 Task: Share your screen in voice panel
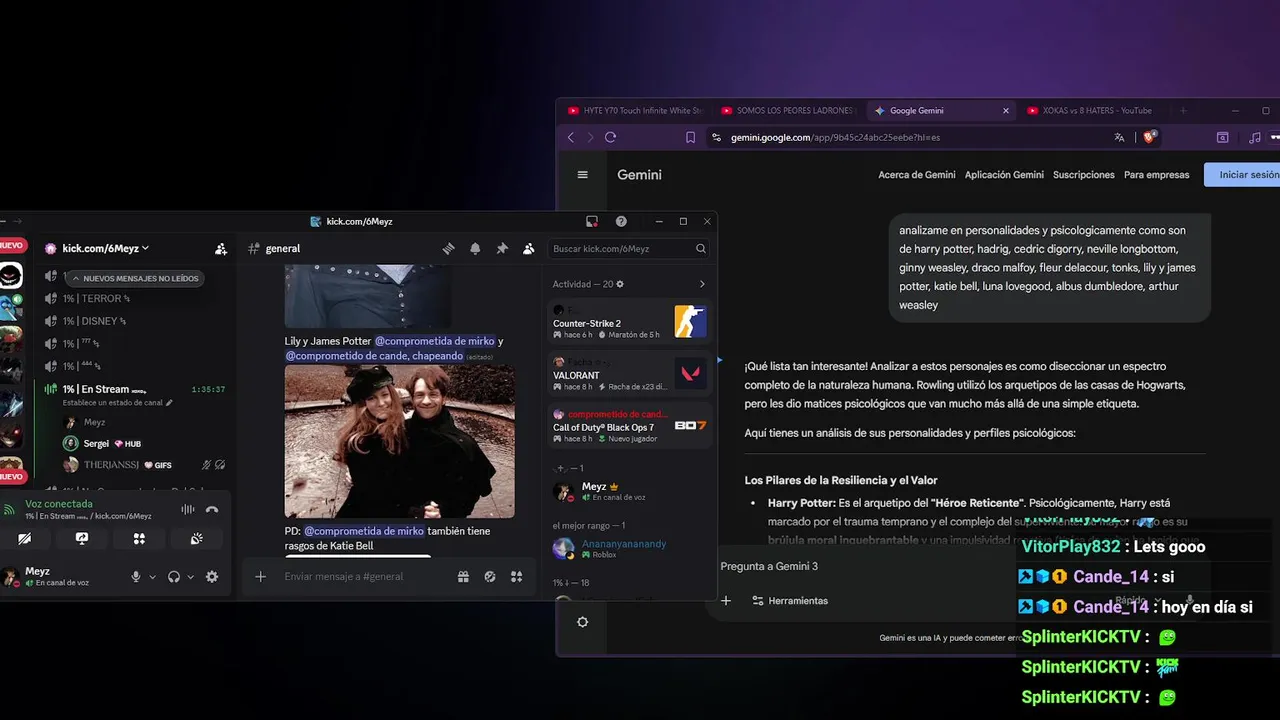click(x=82, y=538)
